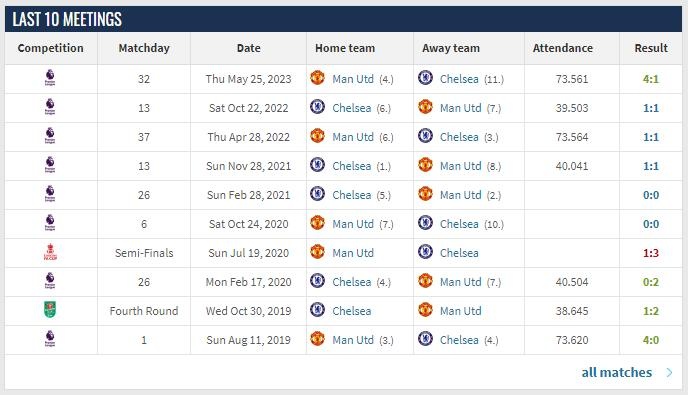Click the Carabao Cup icon in the Fourth Round row
688x395 pixels.
click(50, 310)
